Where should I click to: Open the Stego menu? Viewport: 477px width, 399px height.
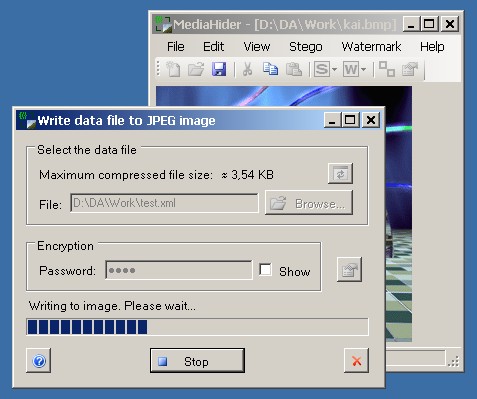click(306, 47)
